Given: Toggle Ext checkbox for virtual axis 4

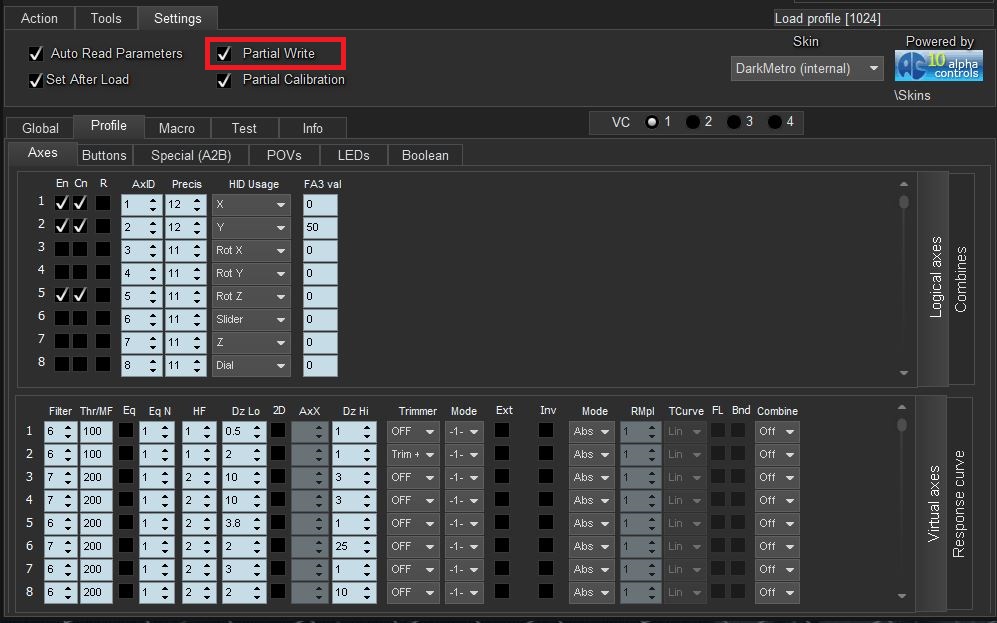Looking at the screenshot, I should 502,499.
